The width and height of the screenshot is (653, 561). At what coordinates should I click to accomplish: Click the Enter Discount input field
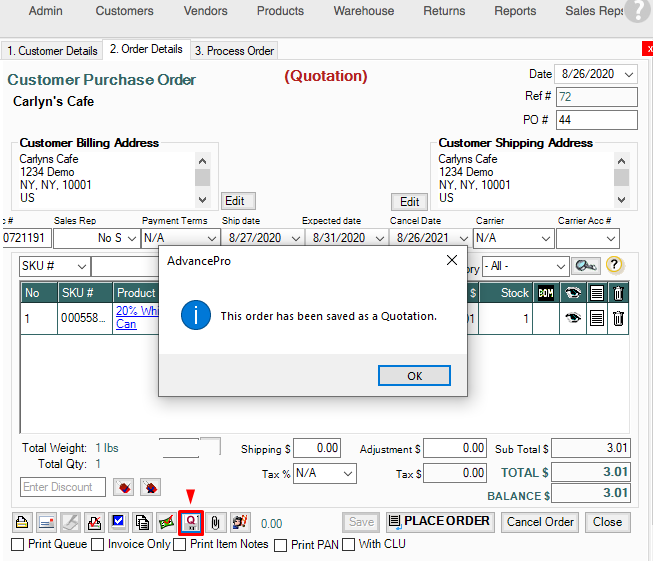[62, 487]
